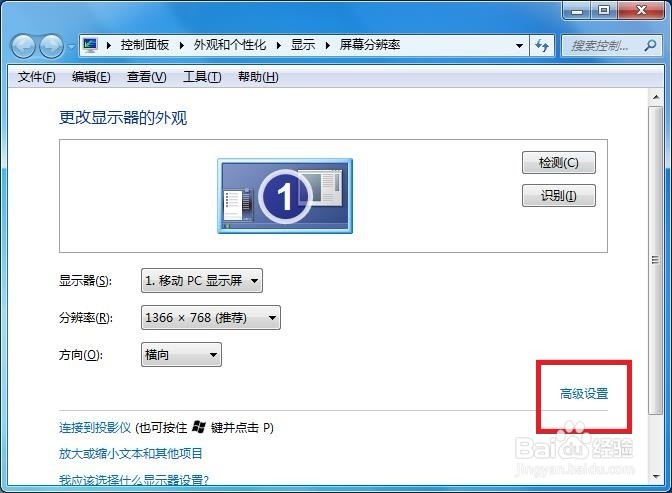The width and height of the screenshot is (672, 493).
Task: Open 分辨率 dropdown showing 1366 × 768
Action: [211, 318]
